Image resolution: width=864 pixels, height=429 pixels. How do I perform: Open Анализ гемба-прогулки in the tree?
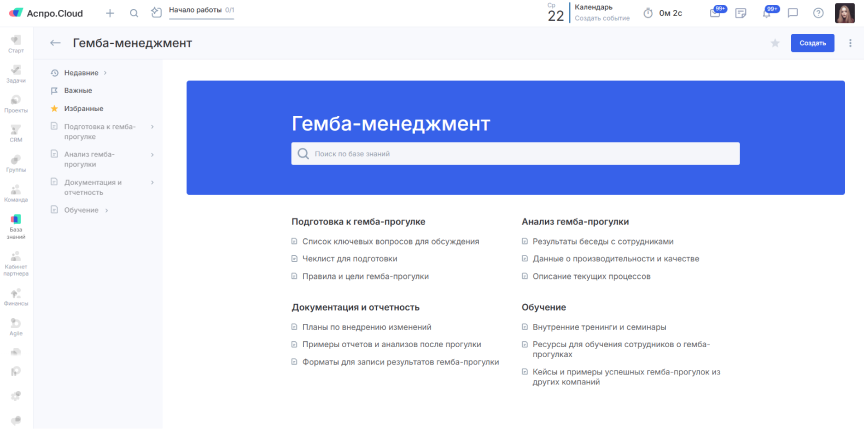(90, 159)
